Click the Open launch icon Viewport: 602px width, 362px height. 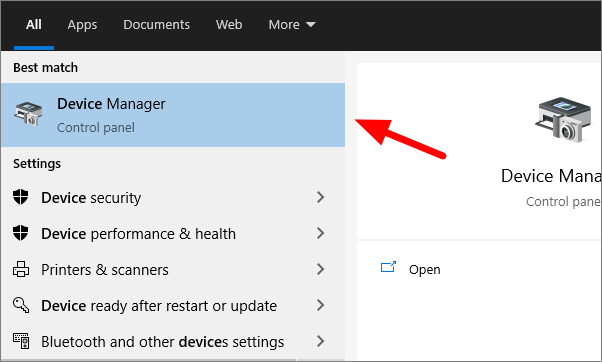388,267
